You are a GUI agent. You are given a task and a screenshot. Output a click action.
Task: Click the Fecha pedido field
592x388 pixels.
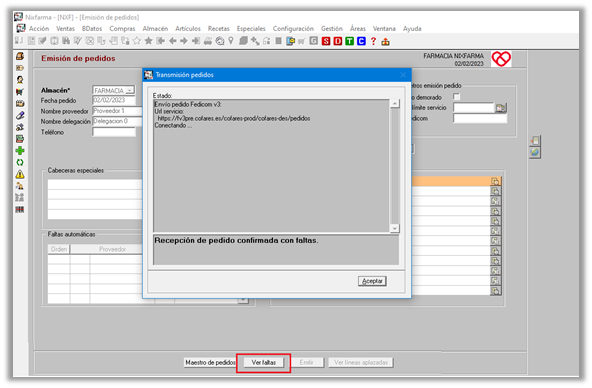[114, 100]
